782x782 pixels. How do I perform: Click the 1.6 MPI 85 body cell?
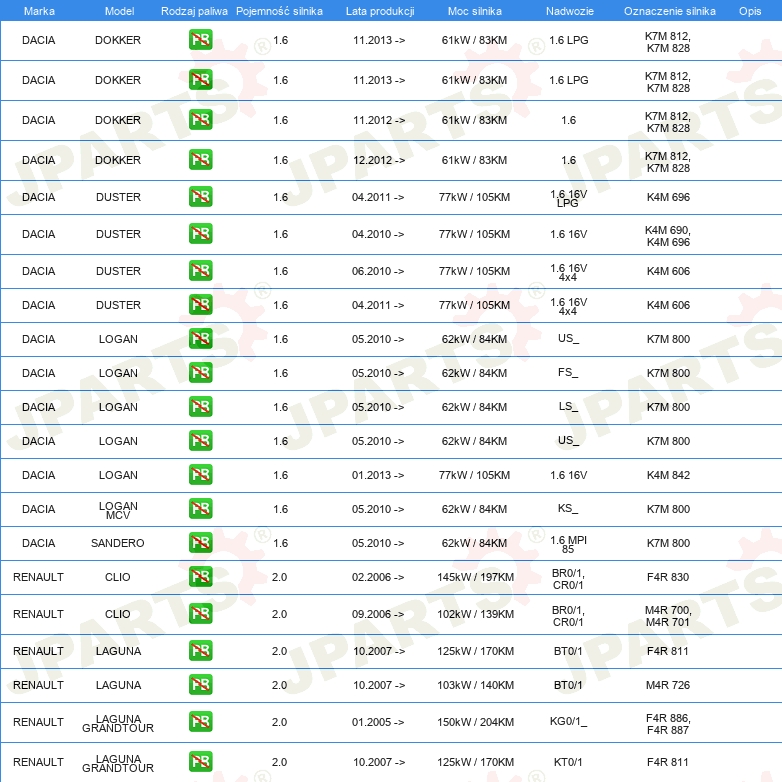pyautogui.click(x=569, y=545)
